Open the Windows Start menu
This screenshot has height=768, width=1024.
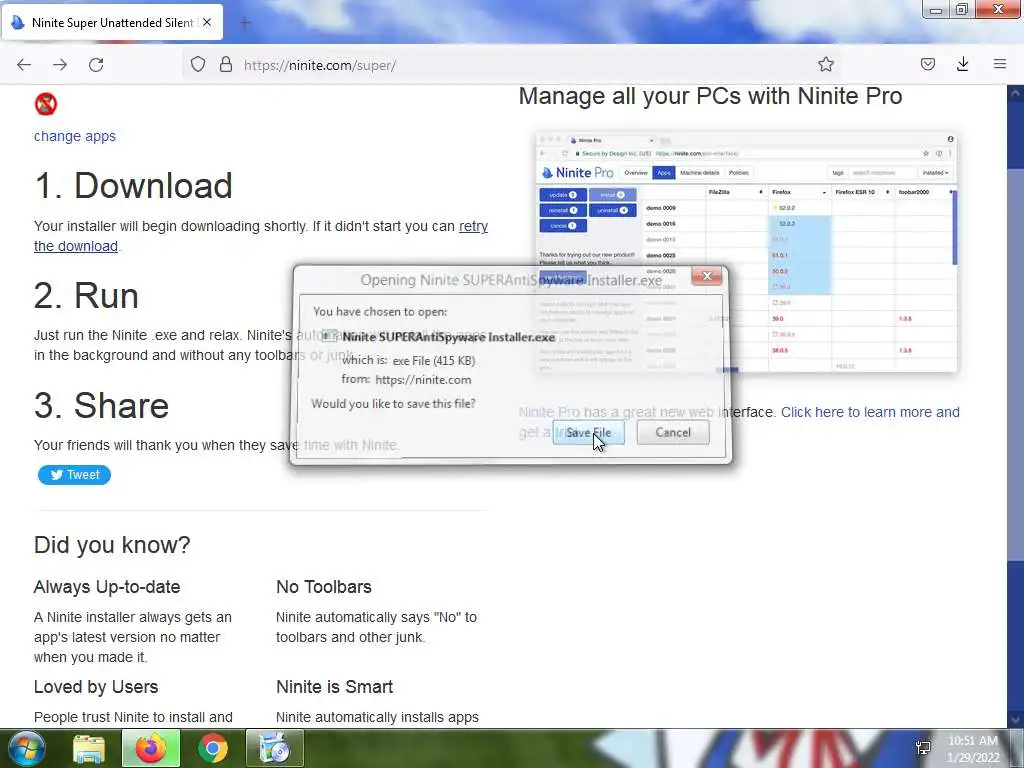[25, 748]
